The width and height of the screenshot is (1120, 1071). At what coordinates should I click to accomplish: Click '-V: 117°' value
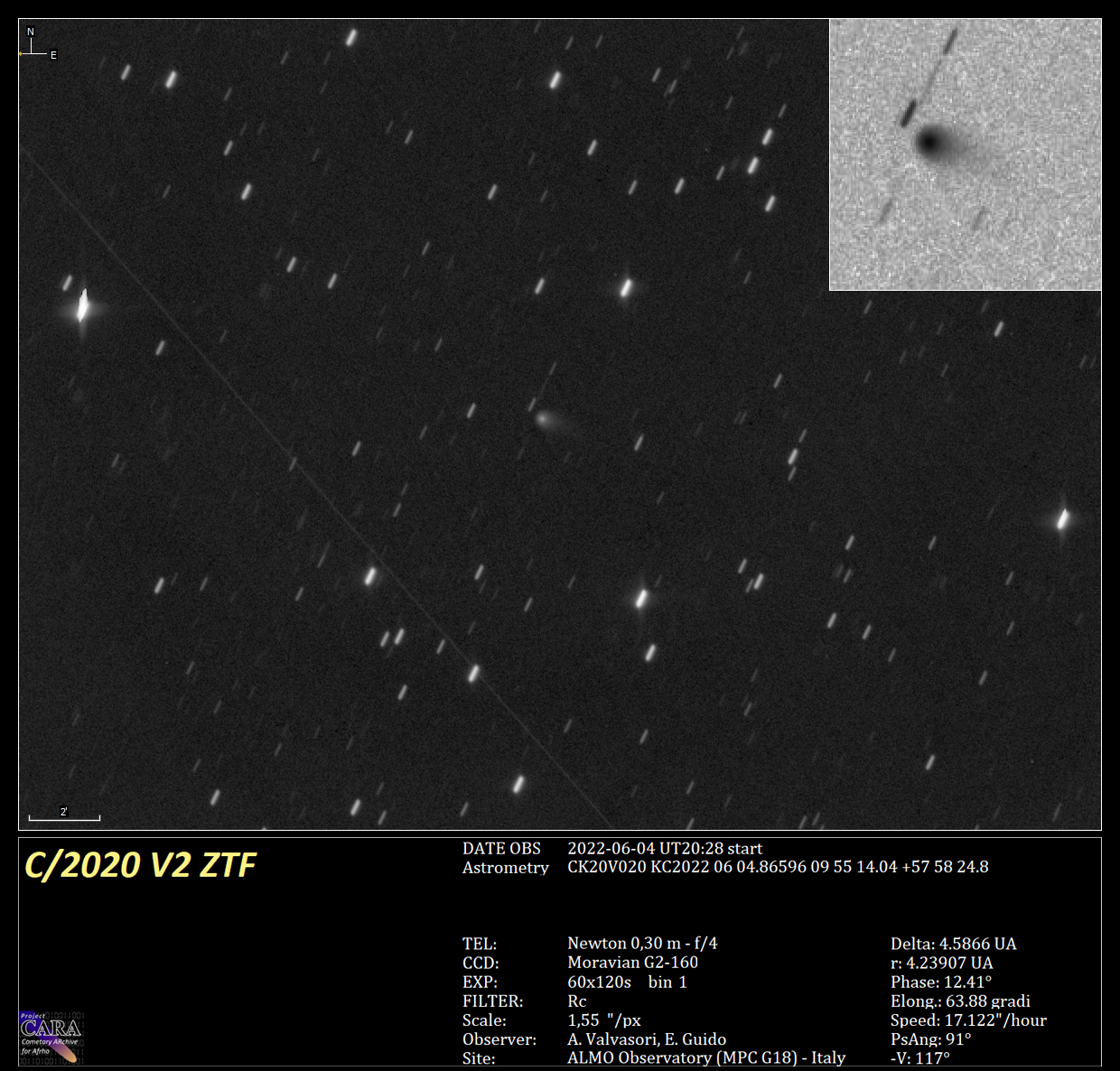(919, 1057)
